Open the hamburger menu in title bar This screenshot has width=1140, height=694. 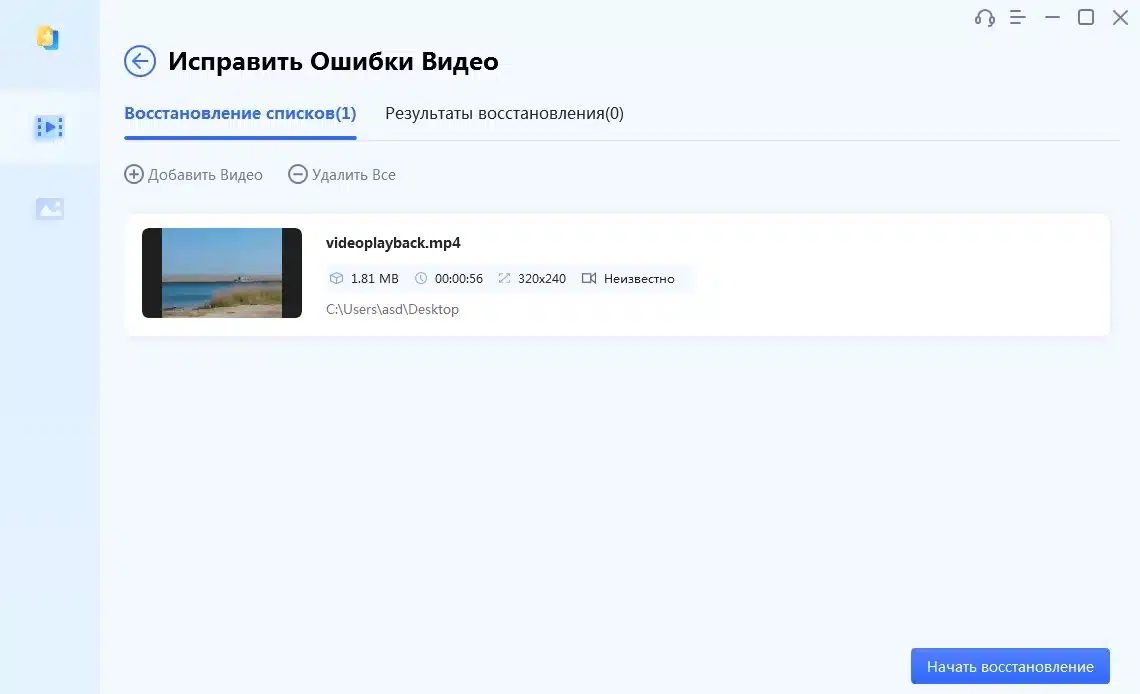(x=1018, y=18)
